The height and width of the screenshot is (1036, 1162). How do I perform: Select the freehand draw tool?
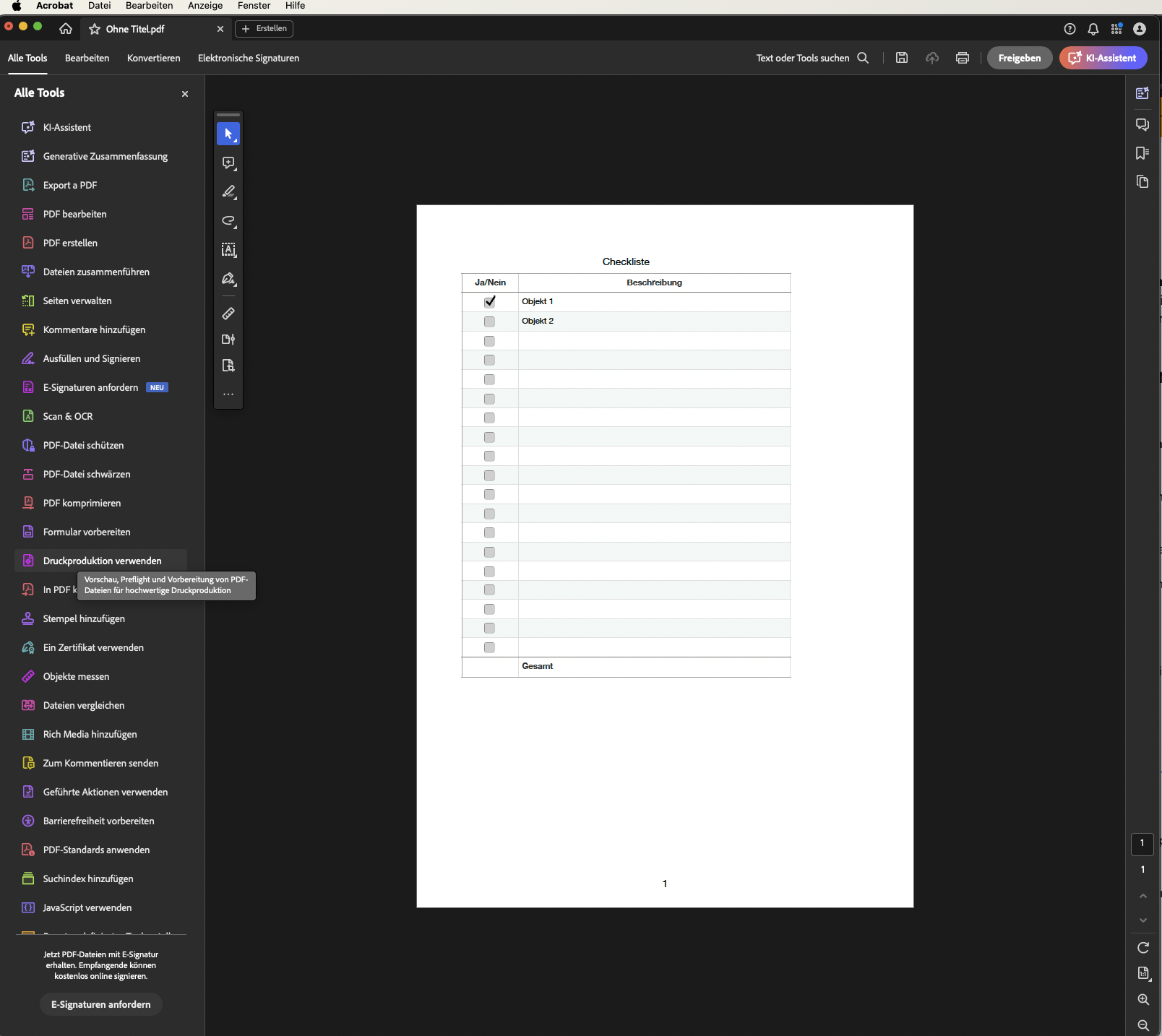tap(228, 221)
